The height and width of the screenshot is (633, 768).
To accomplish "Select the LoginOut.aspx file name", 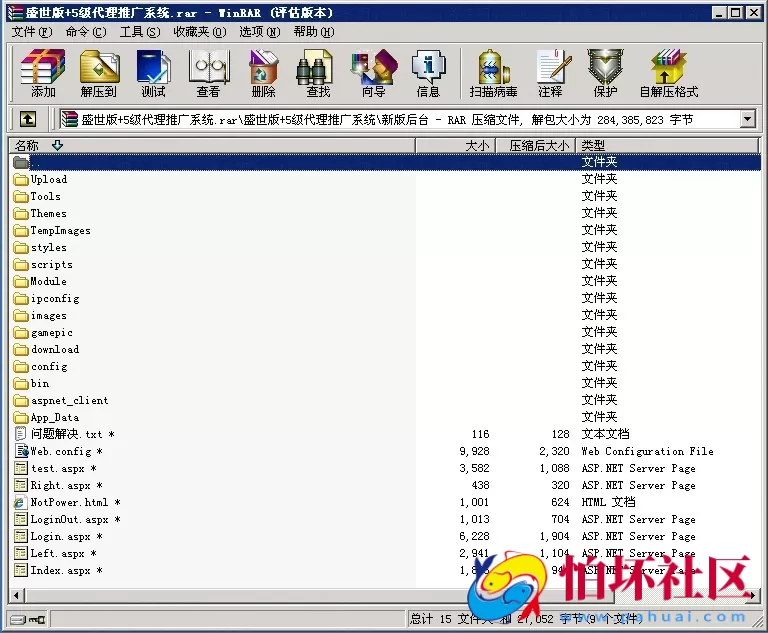I will pos(75,519).
